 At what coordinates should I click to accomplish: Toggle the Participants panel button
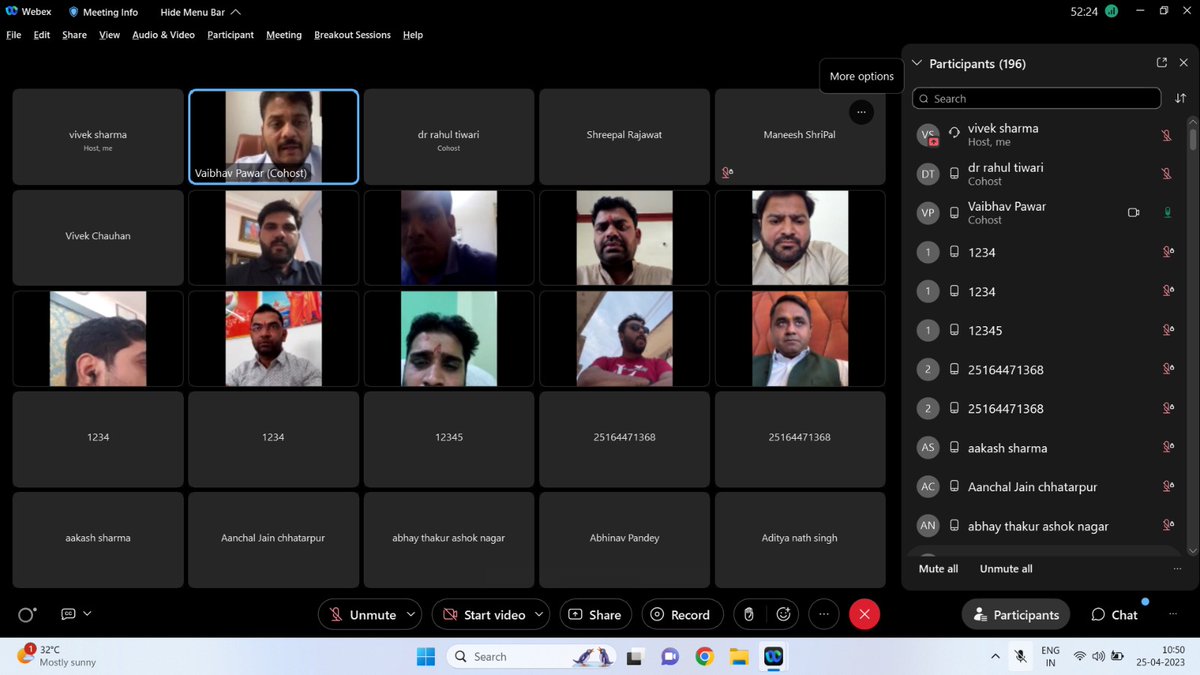tap(1016, 614)
